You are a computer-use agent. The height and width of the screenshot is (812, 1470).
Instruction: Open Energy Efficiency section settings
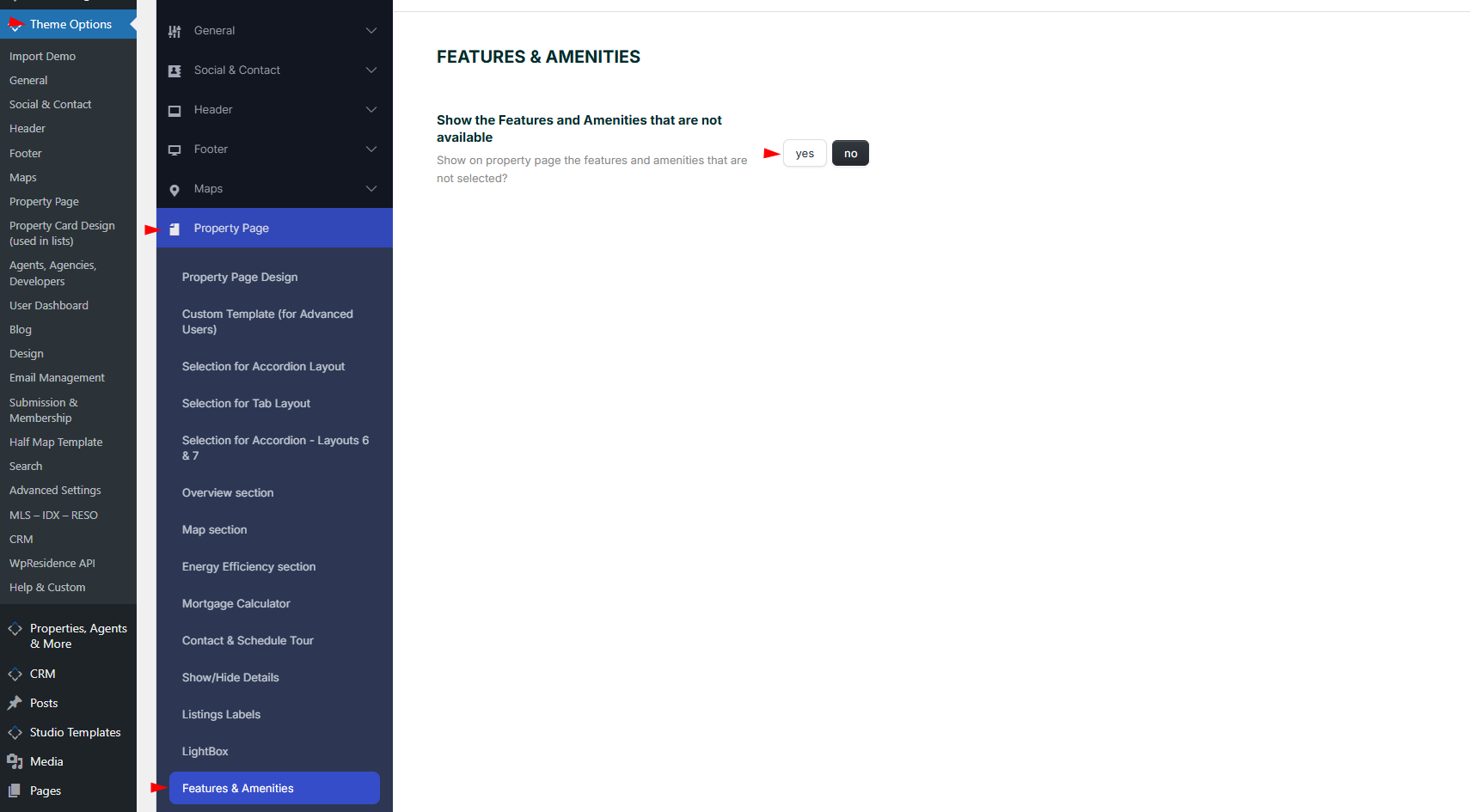click(248, 567)
